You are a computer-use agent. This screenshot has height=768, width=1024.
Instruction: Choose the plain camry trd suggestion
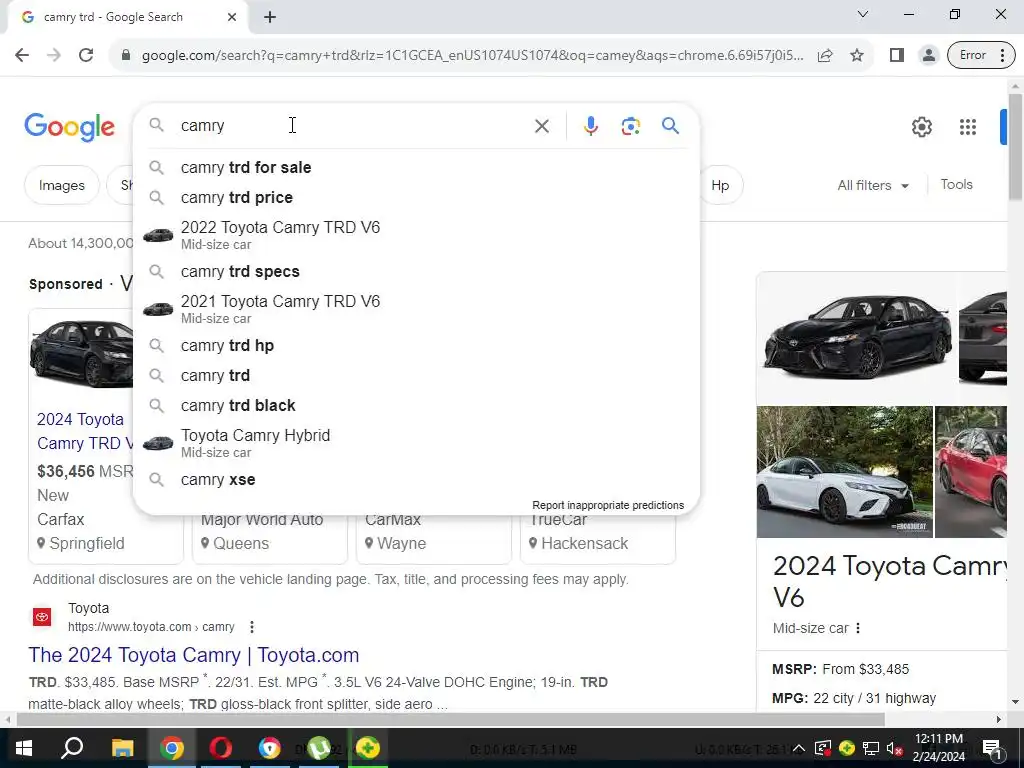point(416,376)
